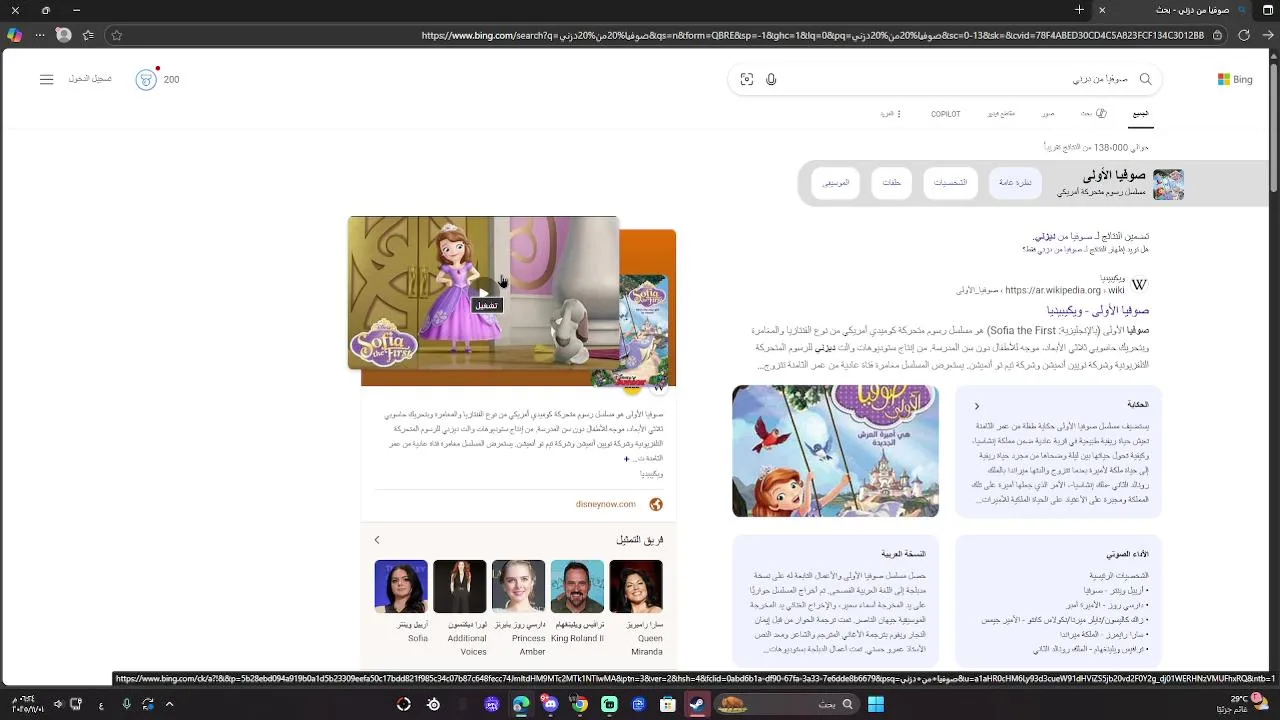
Task: Click the ar.wikipedia.org URL breadcrumb
Action: (x=1040, y=291)
